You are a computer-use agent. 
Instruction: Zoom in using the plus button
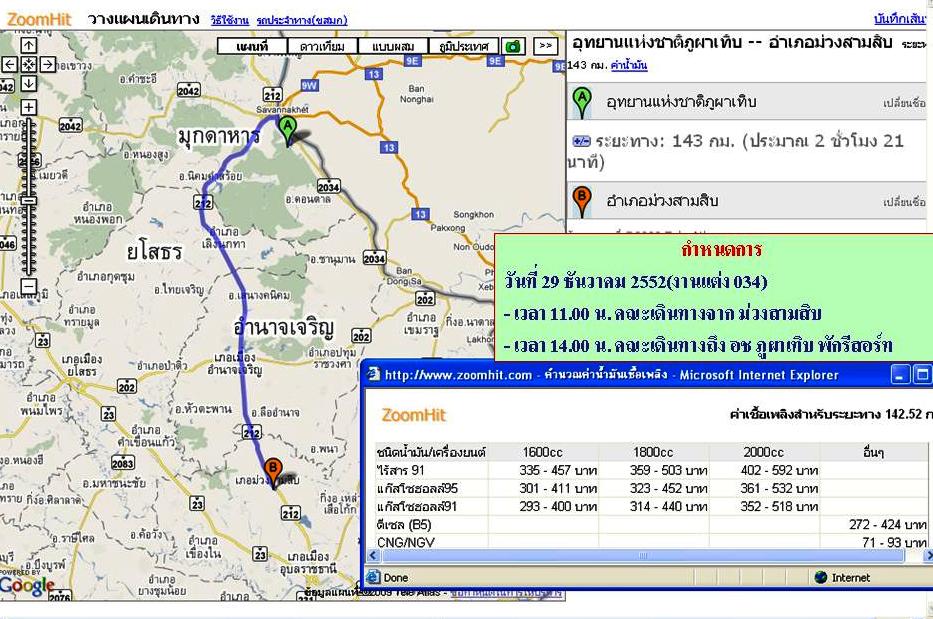coord(29,107)
